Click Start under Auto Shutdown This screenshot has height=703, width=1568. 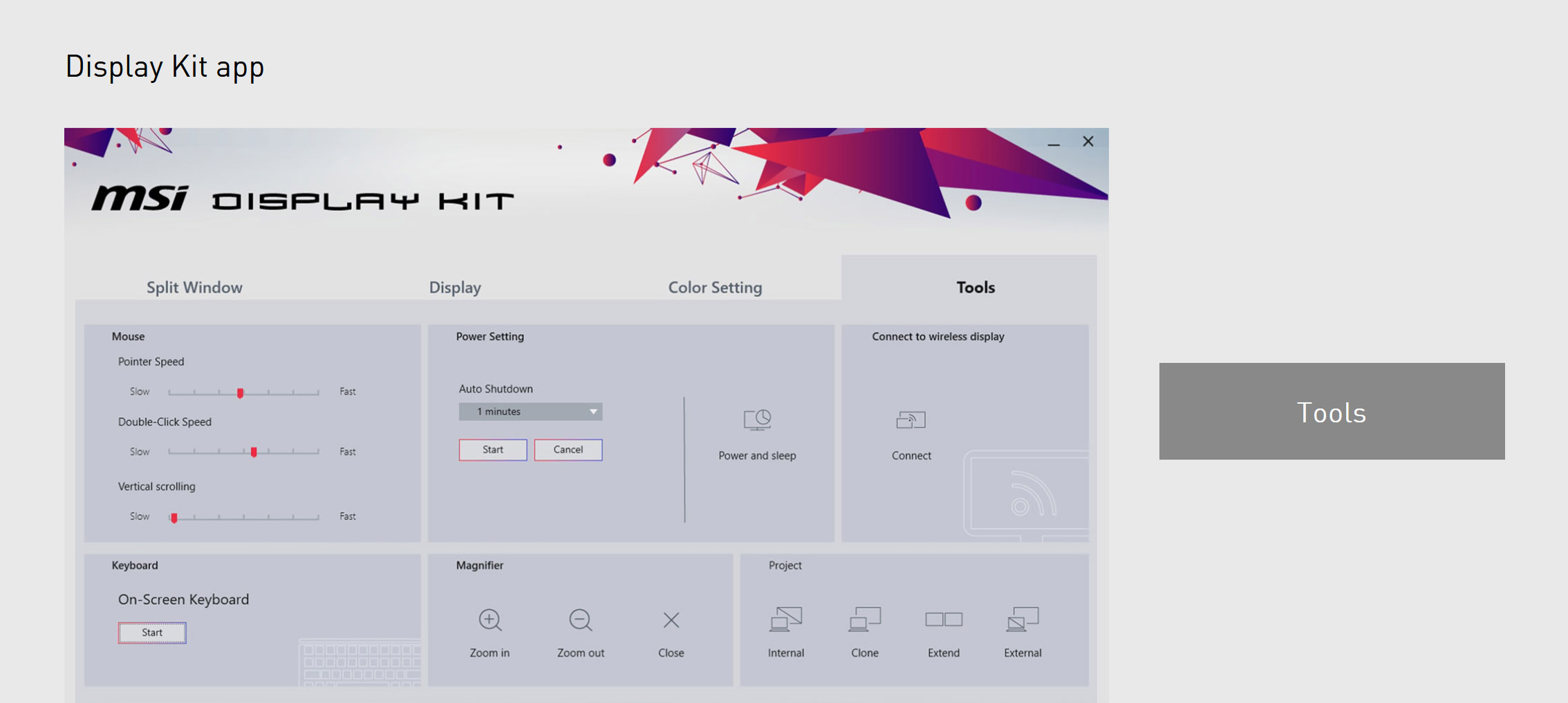point(493,449)
